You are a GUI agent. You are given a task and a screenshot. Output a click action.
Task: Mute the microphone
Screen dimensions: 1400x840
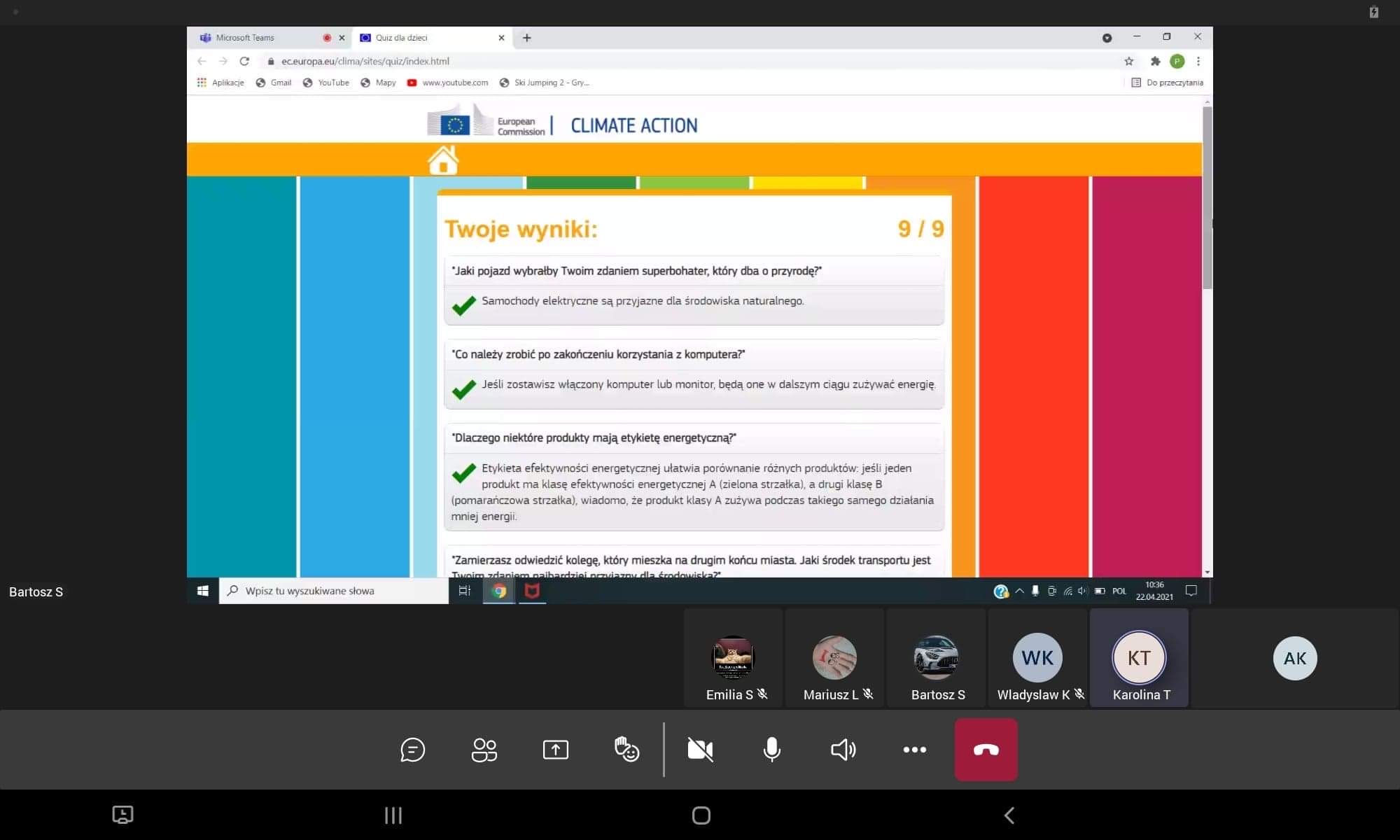tap(771, 750)
